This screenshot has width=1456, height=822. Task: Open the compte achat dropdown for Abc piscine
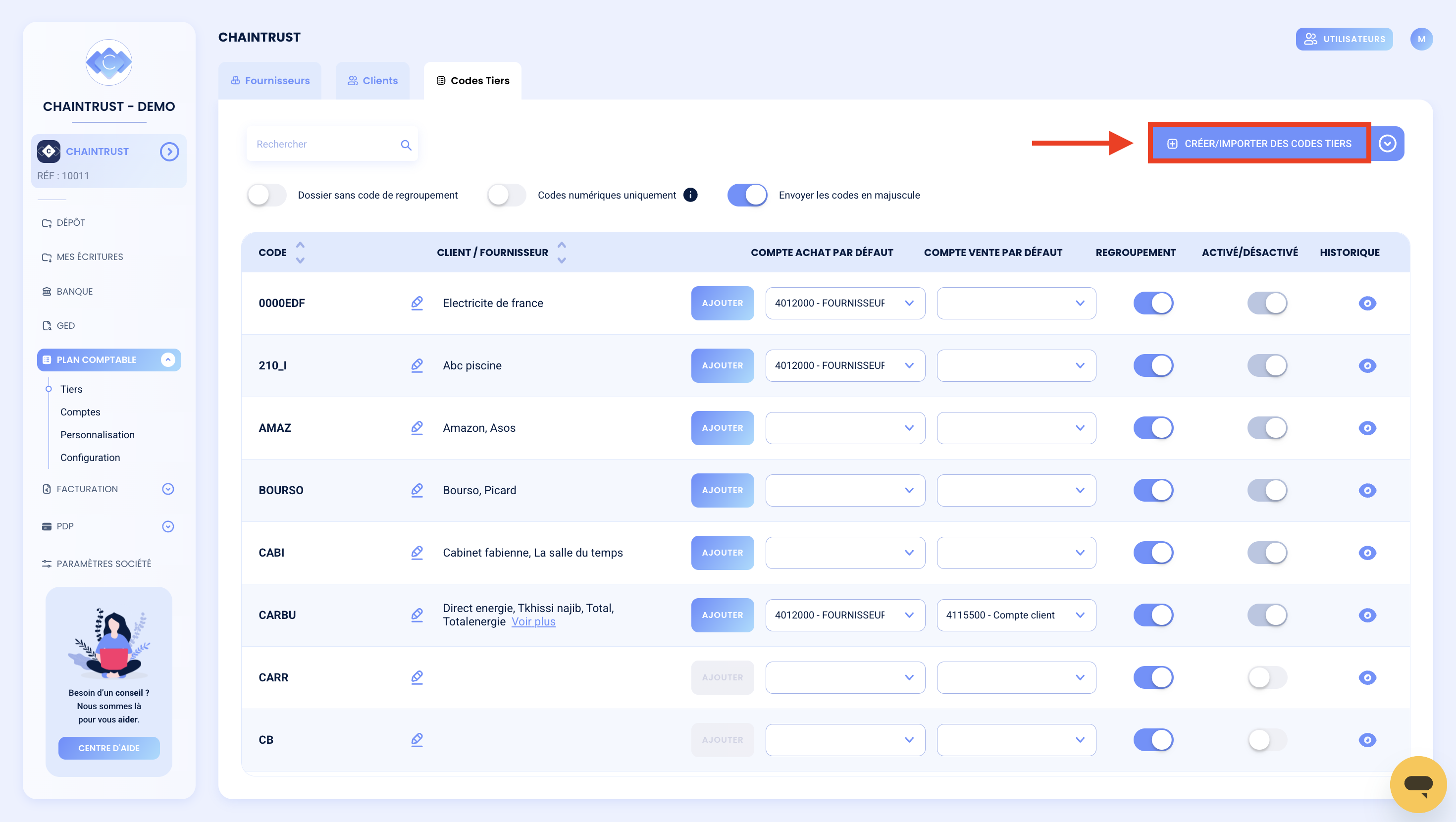coord(845,366)
